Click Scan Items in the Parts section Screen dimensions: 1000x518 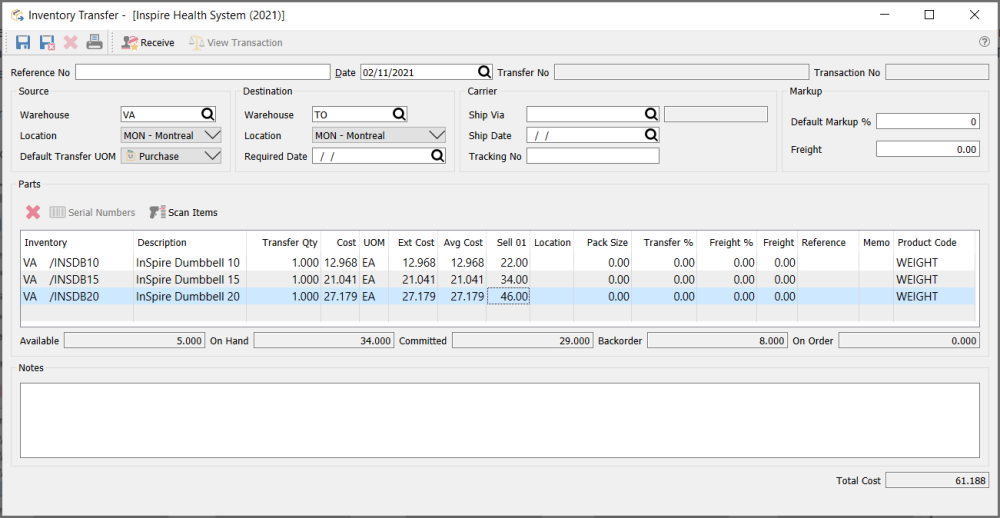pyautogui.click(x=183, y=212)
